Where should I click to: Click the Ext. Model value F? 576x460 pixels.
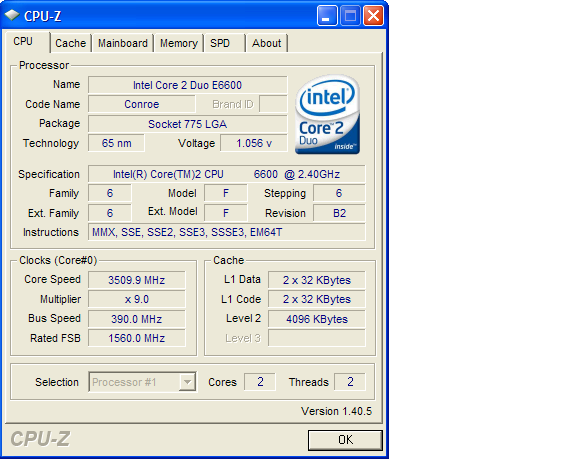pos(226,213)
